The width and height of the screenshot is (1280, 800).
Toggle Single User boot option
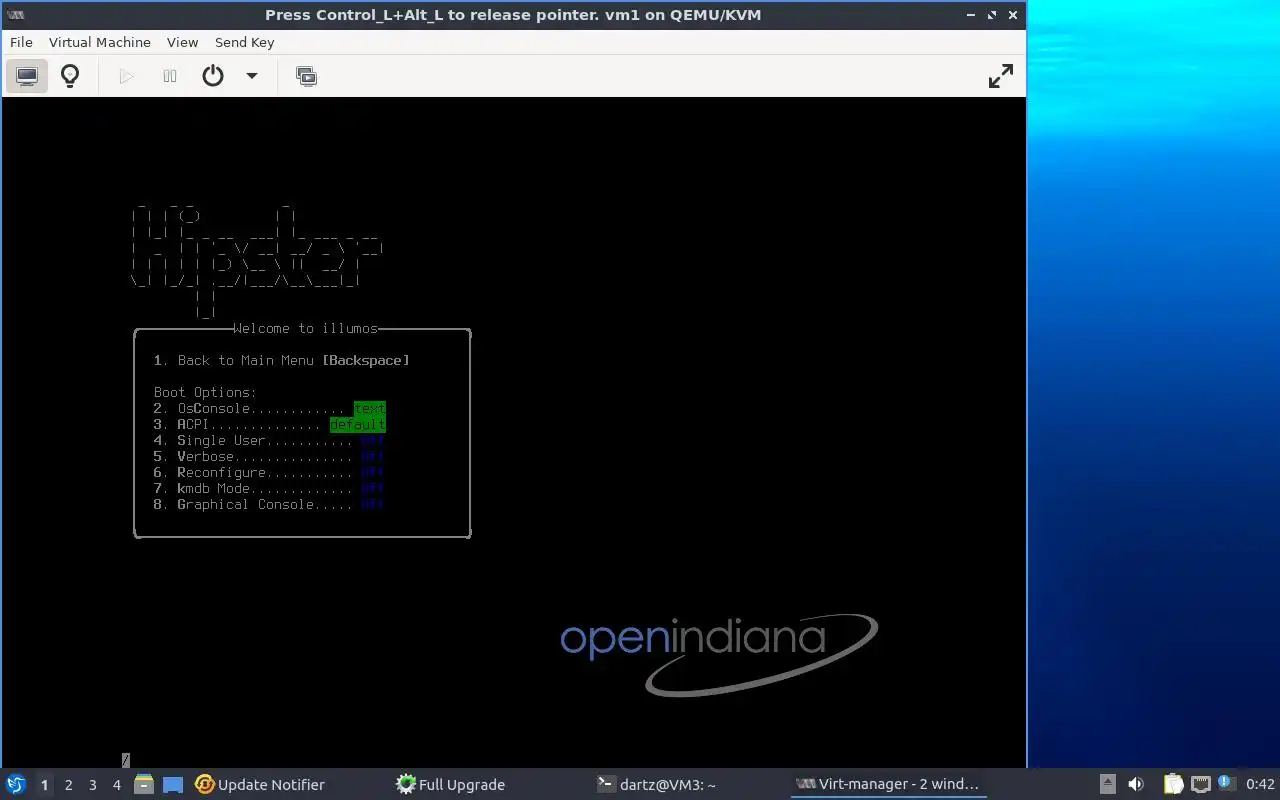269,440
